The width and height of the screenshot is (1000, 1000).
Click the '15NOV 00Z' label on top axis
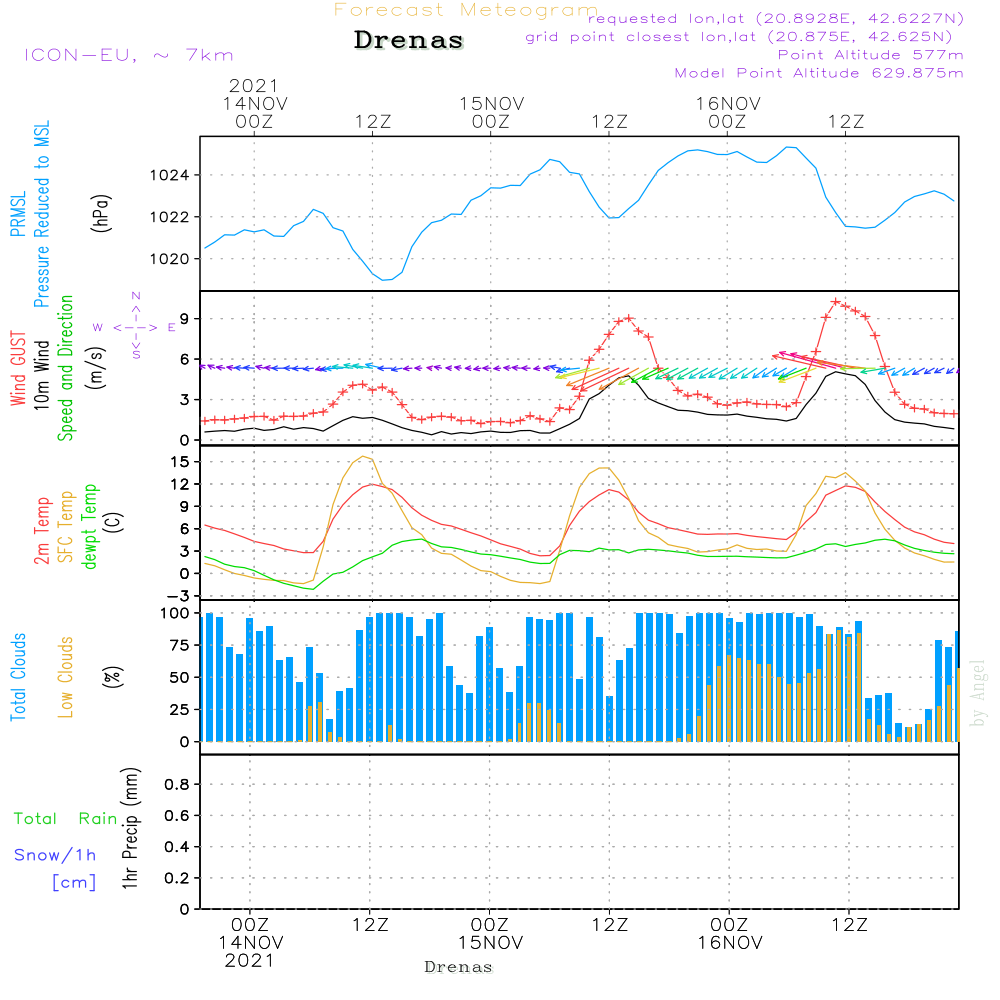click(491, 112)
